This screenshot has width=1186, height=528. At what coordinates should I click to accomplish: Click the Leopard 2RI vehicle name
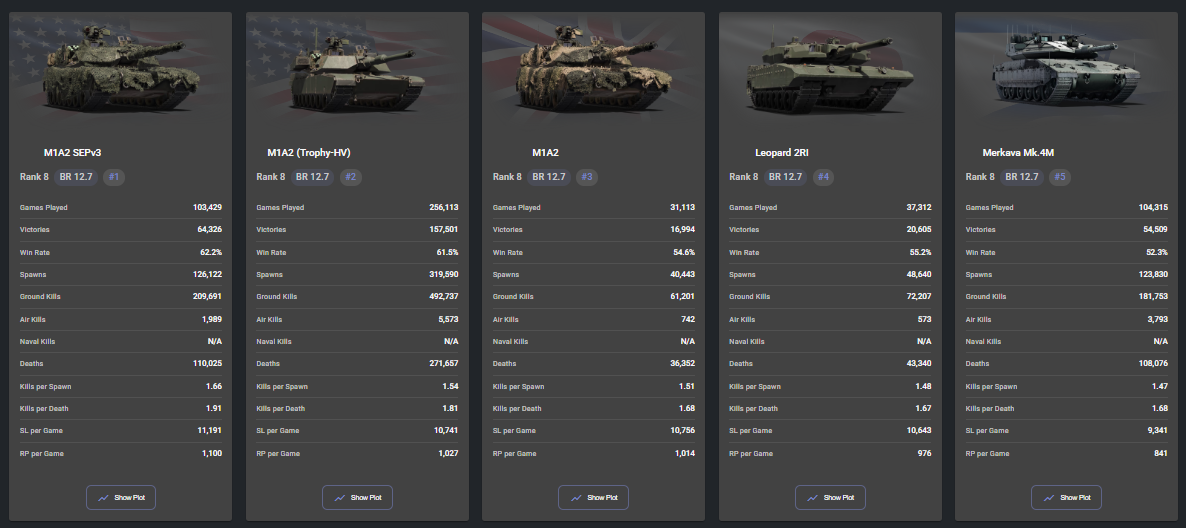point(781,153)
